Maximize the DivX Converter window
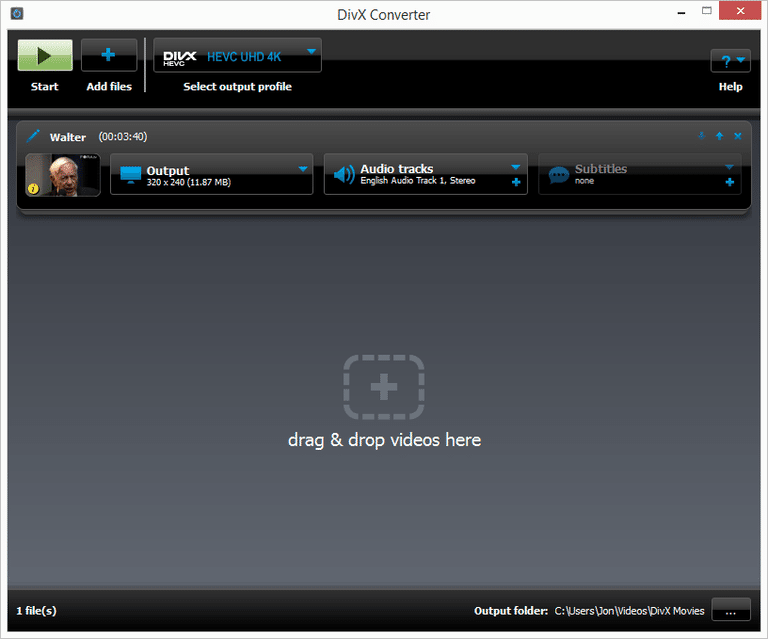Viewport: 768px width, 639px height. click(x=706, y=11)
